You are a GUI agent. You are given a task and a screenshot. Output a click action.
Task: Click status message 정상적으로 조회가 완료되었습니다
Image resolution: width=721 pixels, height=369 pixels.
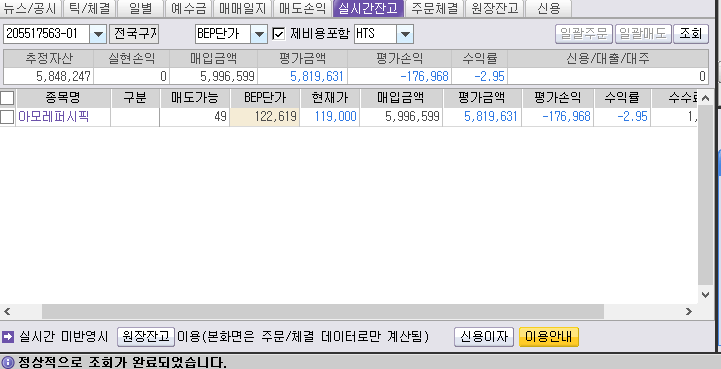pos(122,362)
